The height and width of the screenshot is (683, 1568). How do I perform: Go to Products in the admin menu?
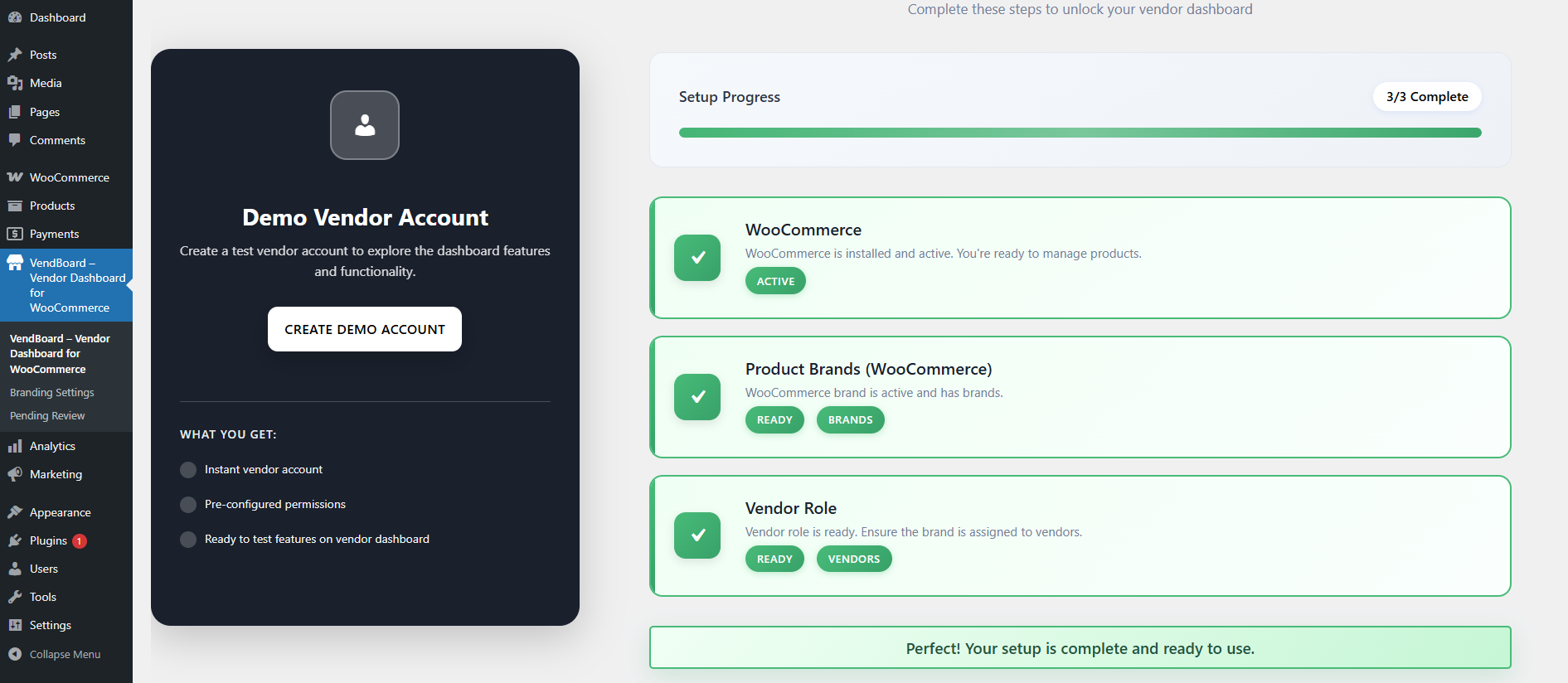coord(66,206)
